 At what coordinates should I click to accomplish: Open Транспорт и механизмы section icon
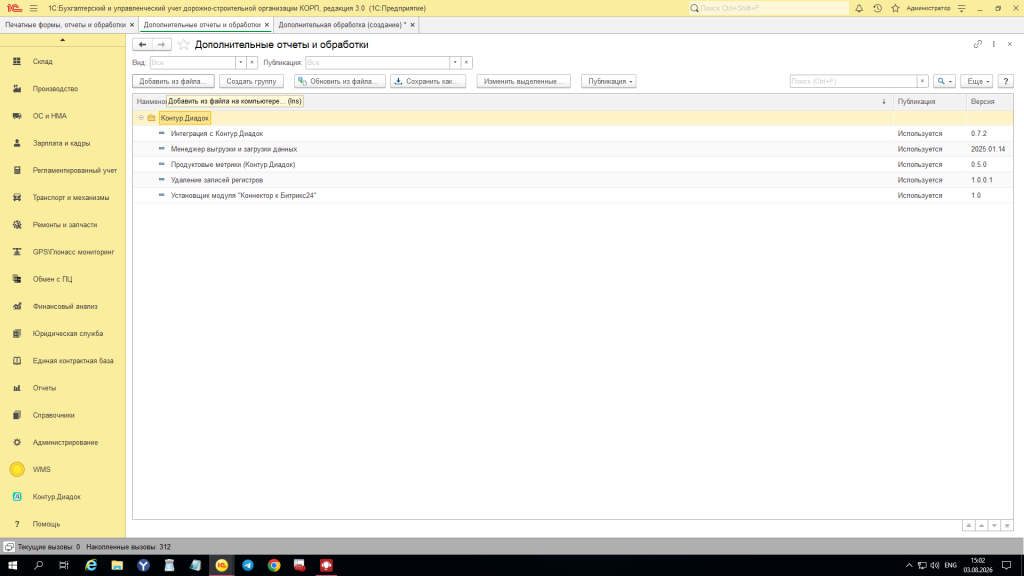click(17, 197)
